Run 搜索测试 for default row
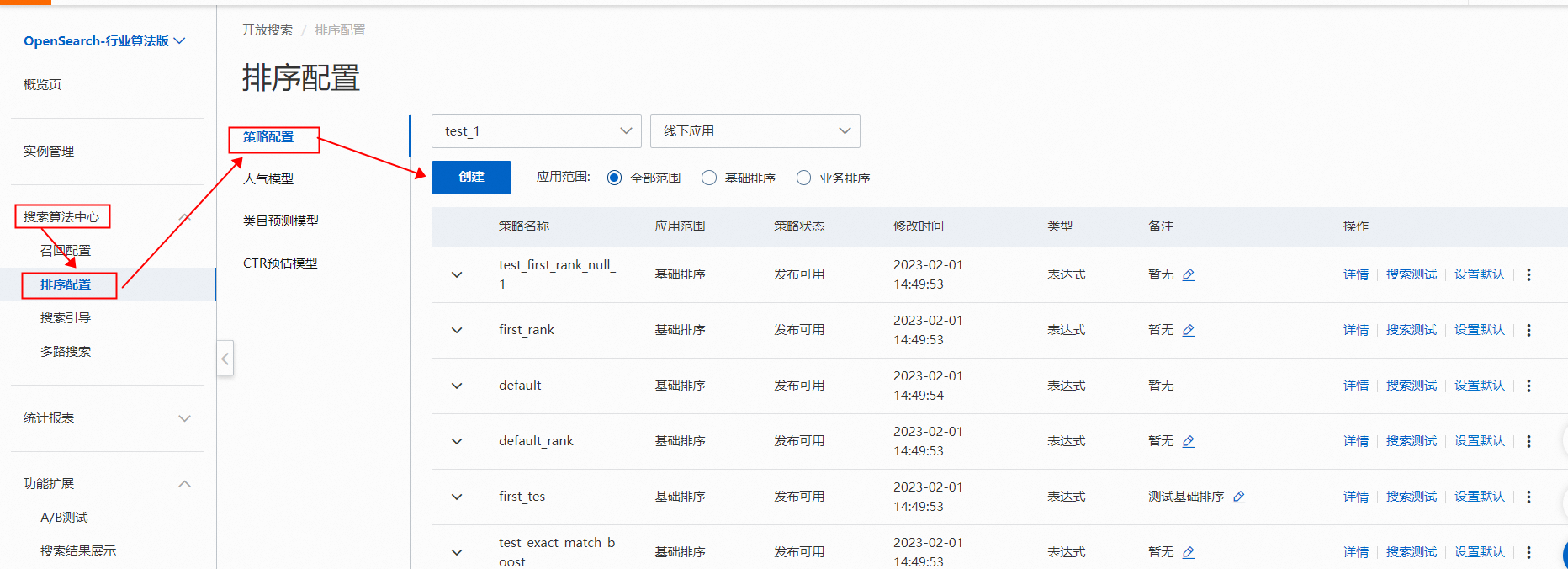 coord(1412,386)
